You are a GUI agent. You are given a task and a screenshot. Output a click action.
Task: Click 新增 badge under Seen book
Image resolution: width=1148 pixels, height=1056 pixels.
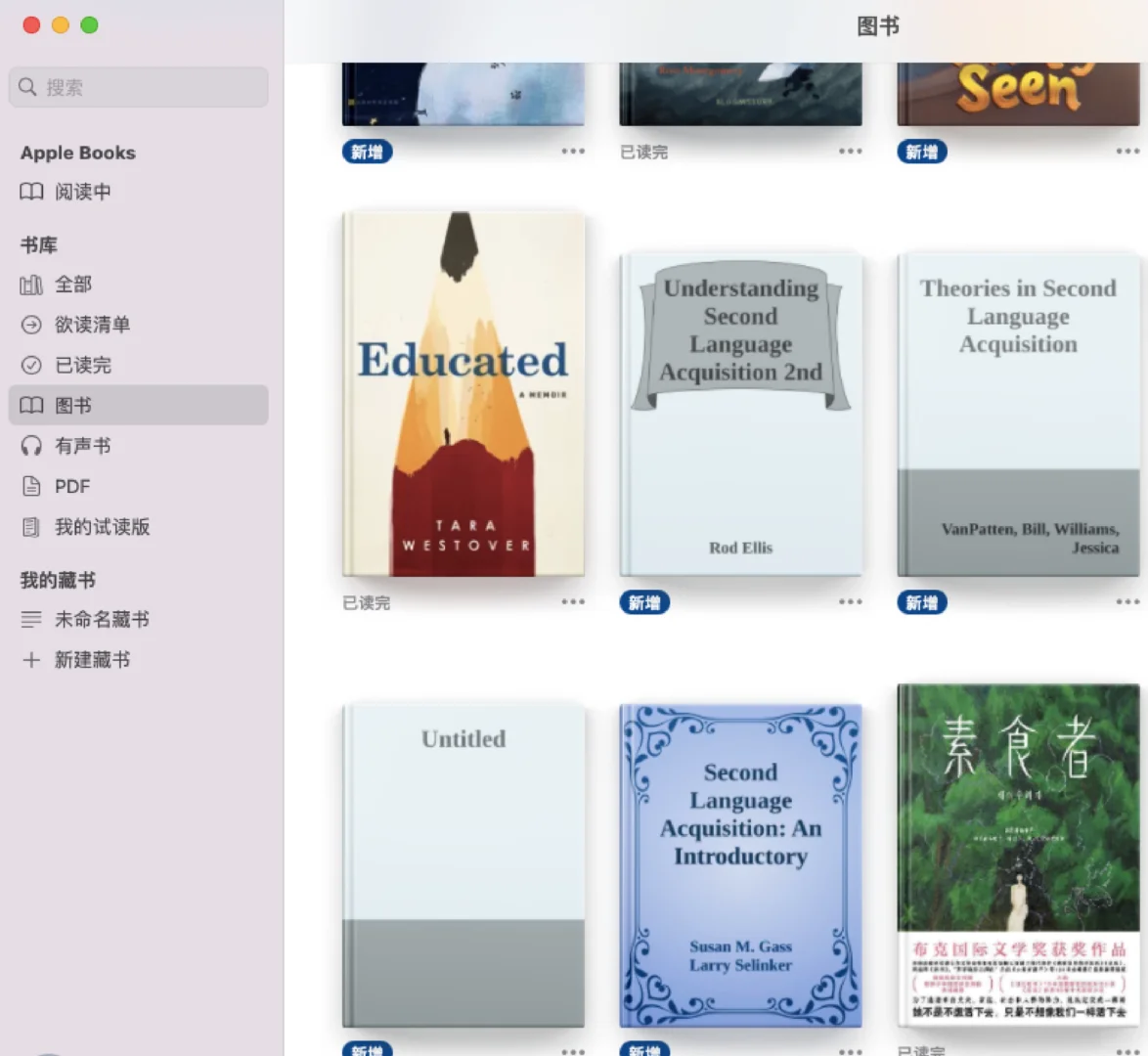(x=922, y=152)
